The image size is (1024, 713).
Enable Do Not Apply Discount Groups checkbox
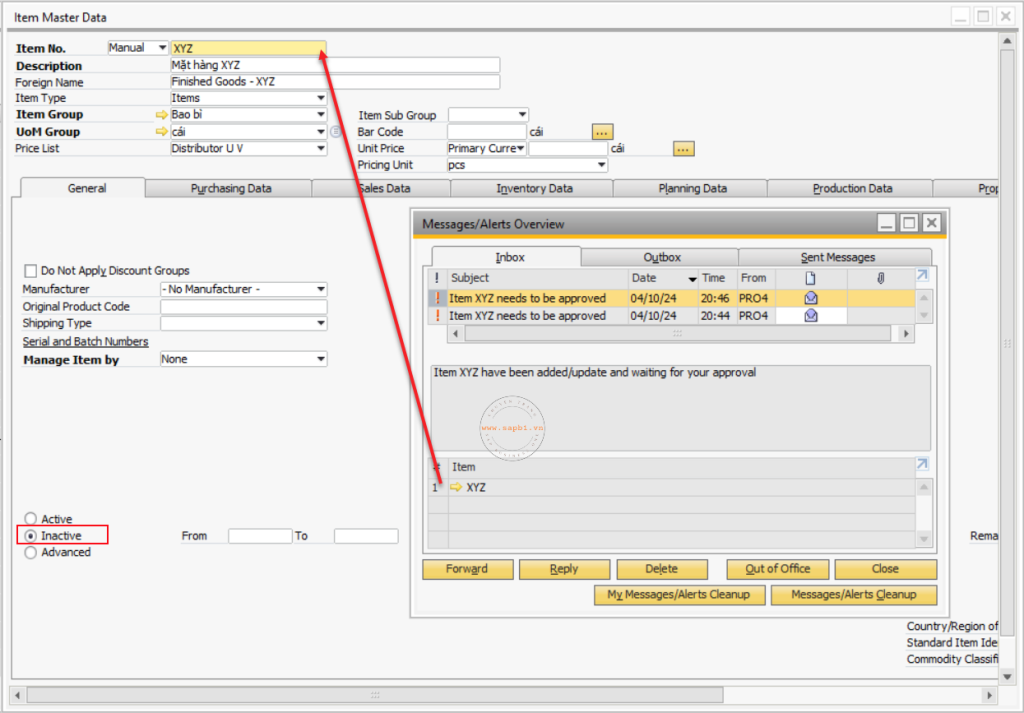pos(31,271)
